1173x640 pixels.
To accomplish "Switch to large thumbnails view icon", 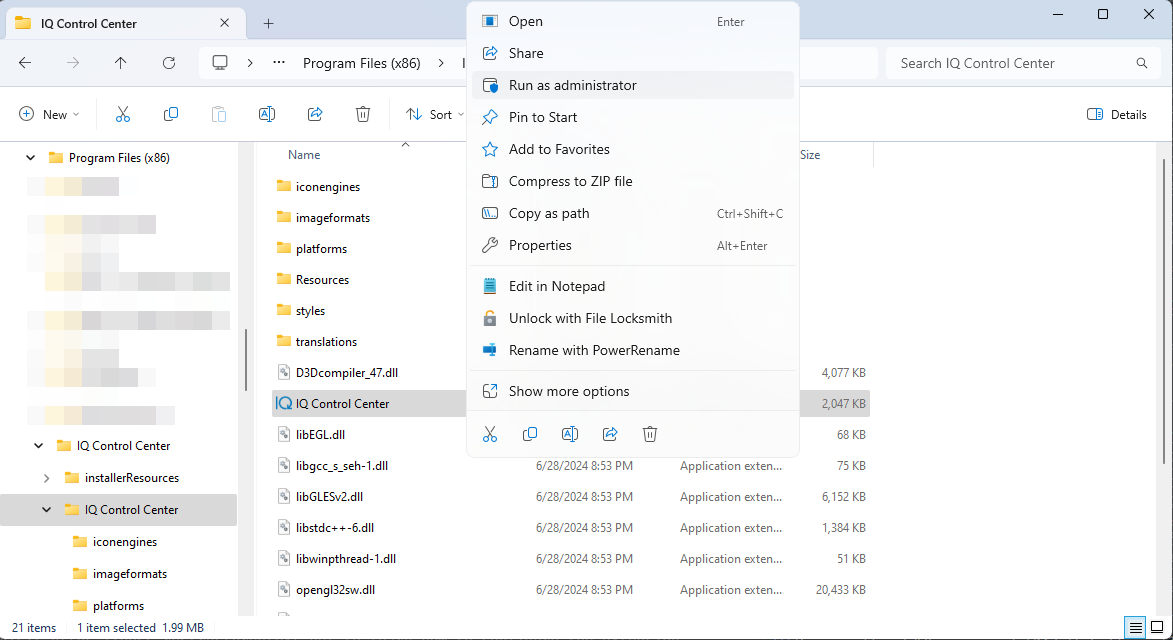I will click(1157, 627).
